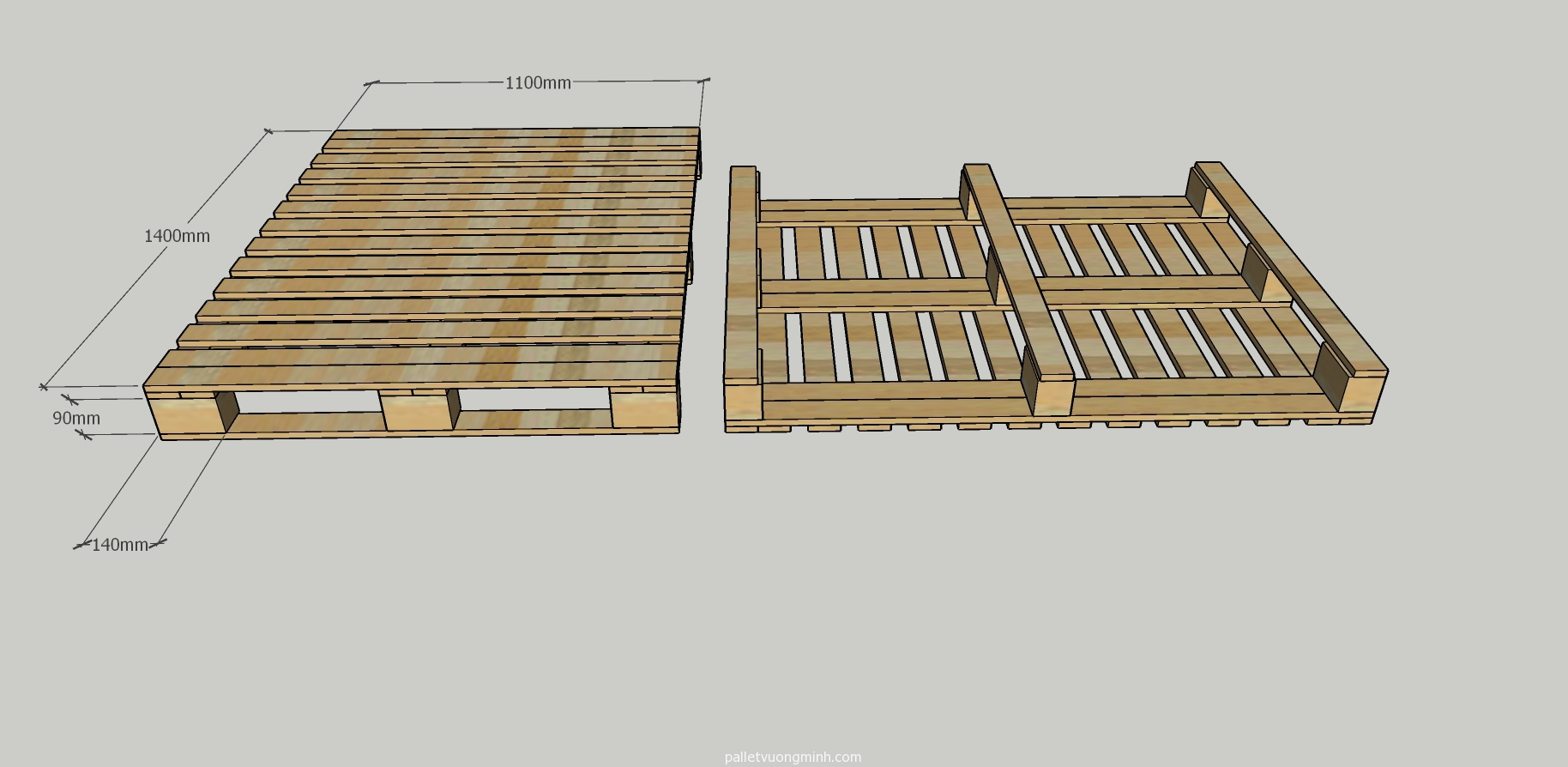Select the upright pallet model on left

[421, 284]
